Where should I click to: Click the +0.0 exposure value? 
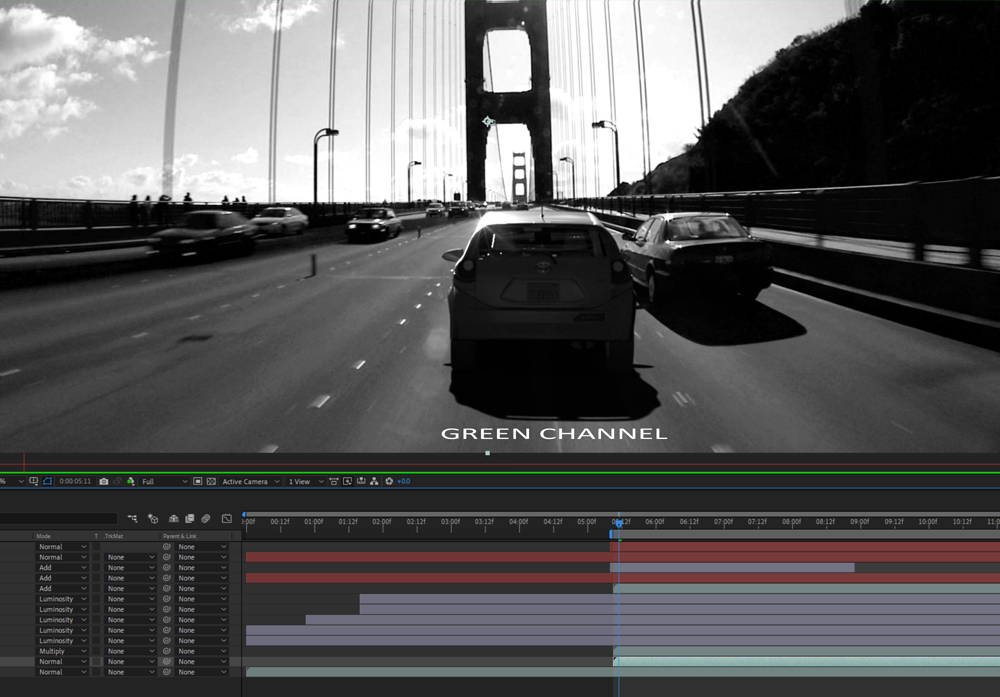click(402, 481)
